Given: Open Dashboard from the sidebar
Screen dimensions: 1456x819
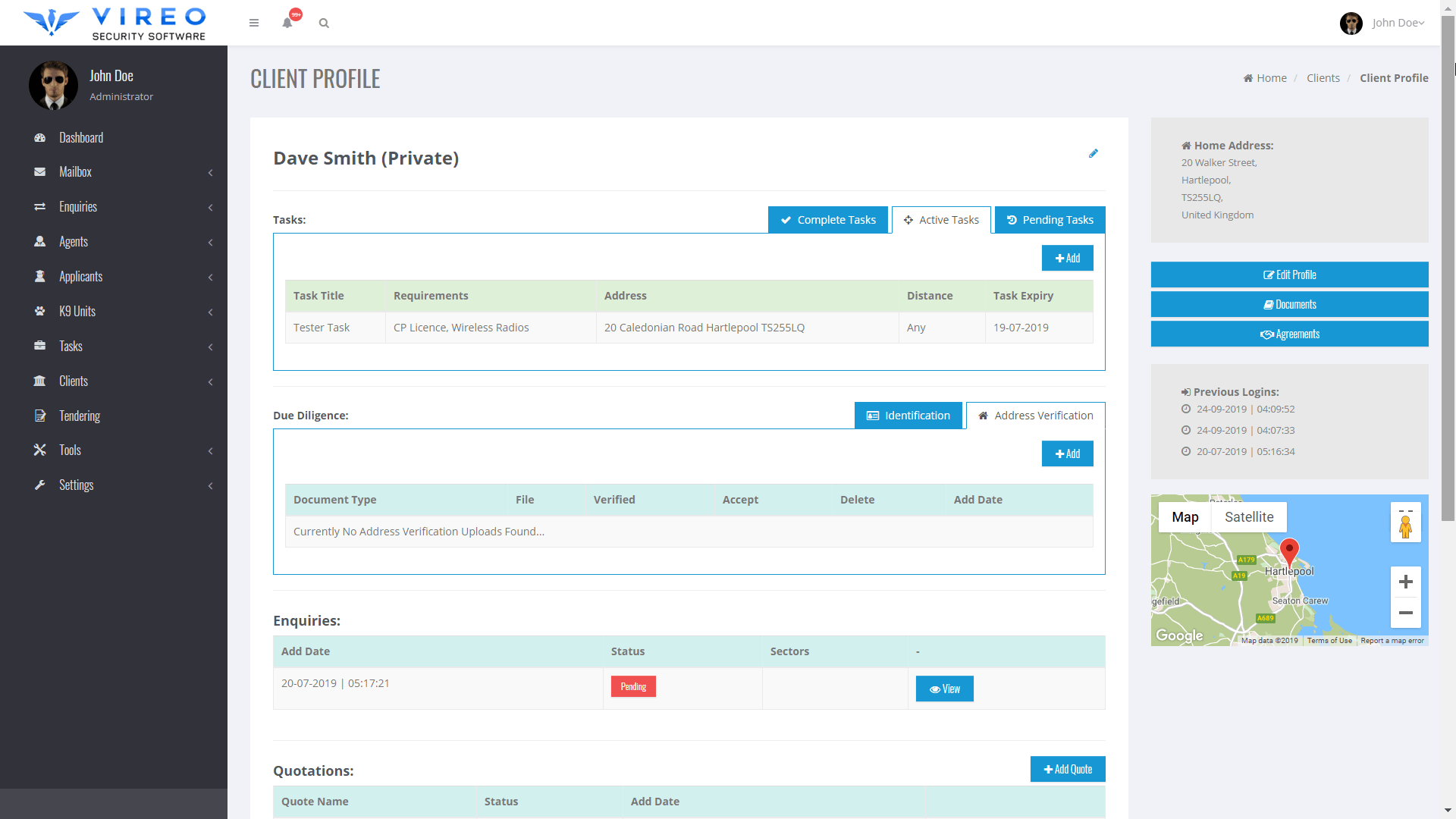Looking at the screenshot, I should coord(81,137).
